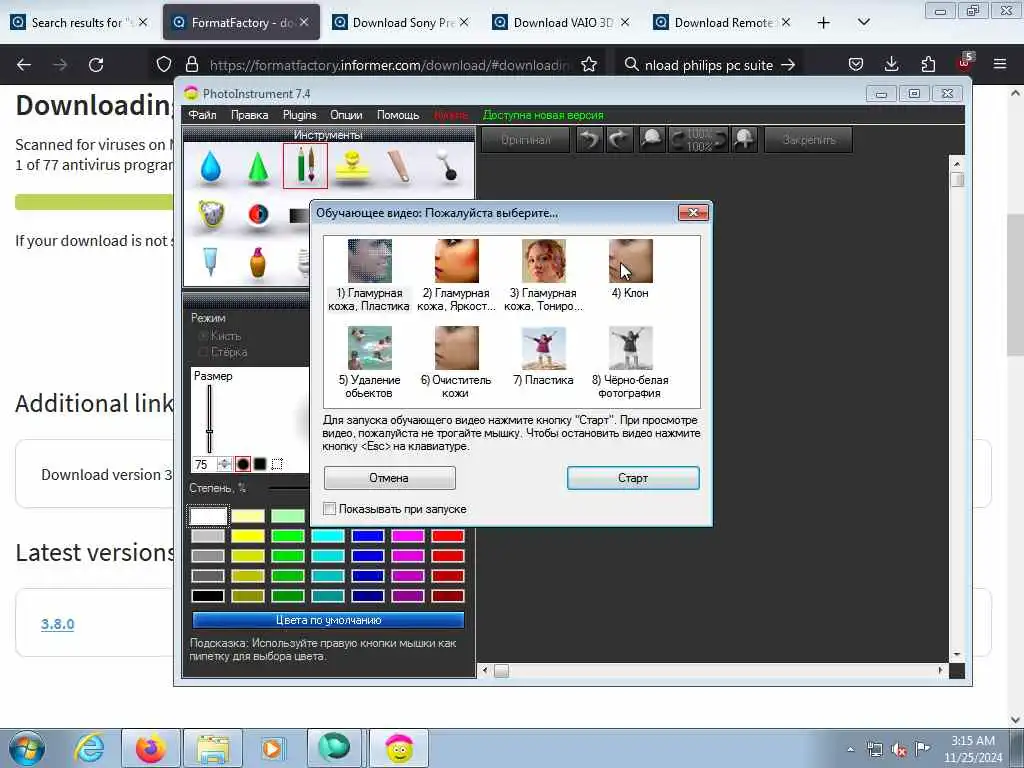Select the green cone sharpen tool
The image size is (1024, 768).
coord(259,167)
